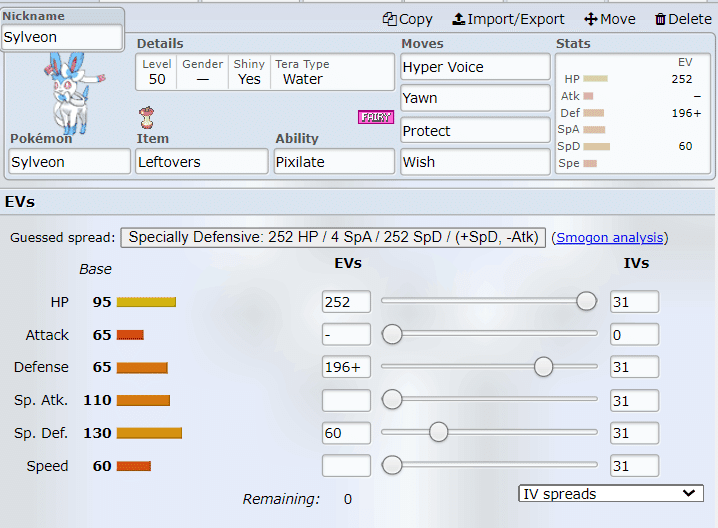The image size is (718, 528).
Task: Click the Sp. Atk. IV input box
Action: (634, 401)
